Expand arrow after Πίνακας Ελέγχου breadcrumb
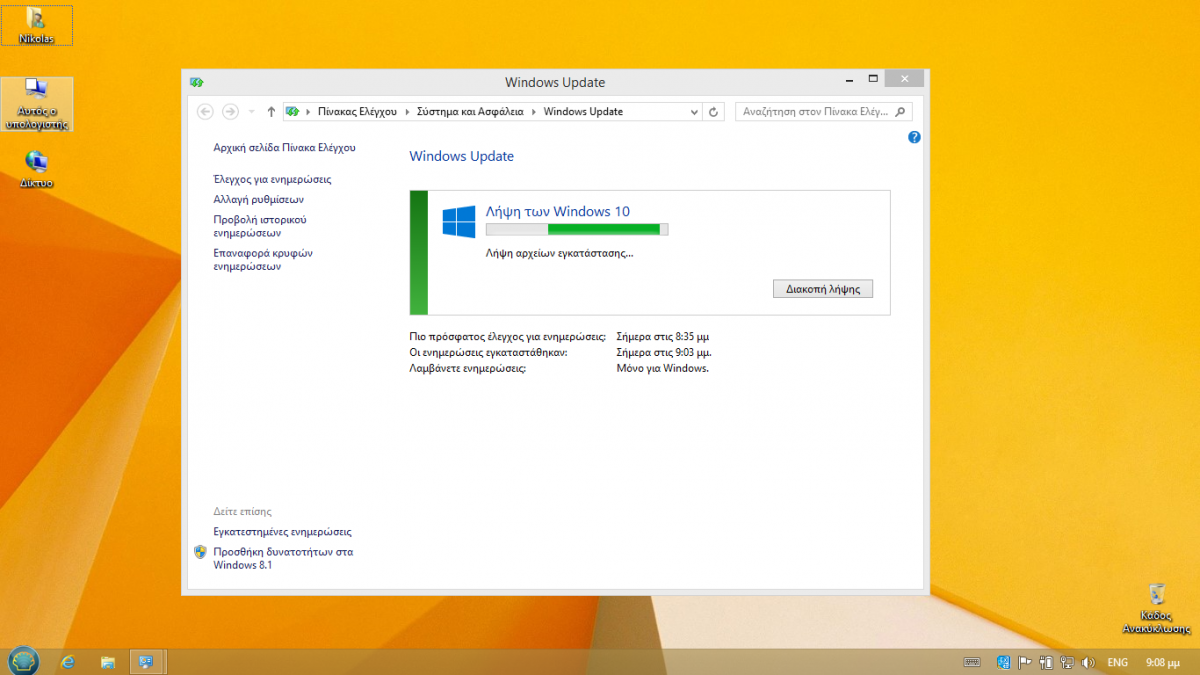This screenshot has height=675, width=1200. [x=407, y=112]
